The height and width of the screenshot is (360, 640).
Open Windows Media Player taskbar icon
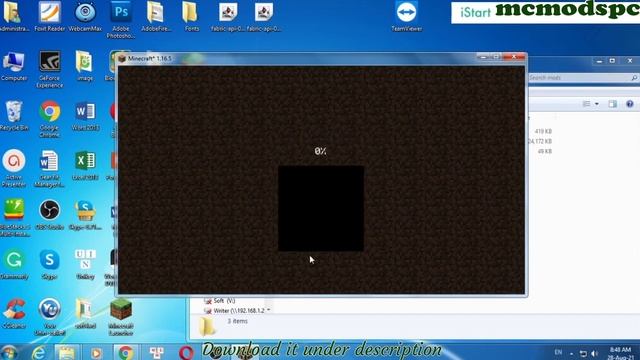[x=96, y=352]
